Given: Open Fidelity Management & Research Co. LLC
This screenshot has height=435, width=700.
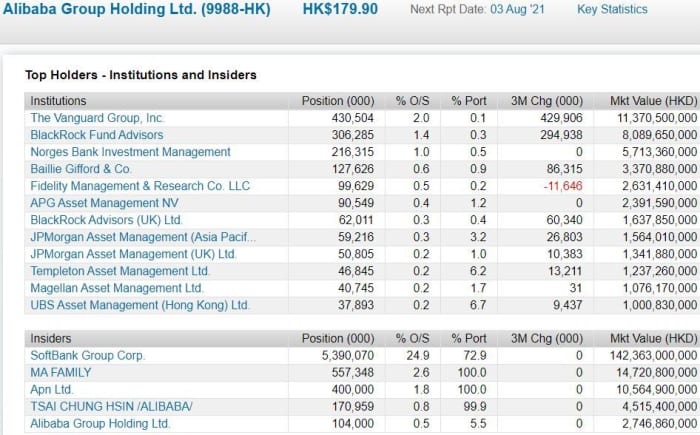Looking at the screenshot, I should (140, 186).
